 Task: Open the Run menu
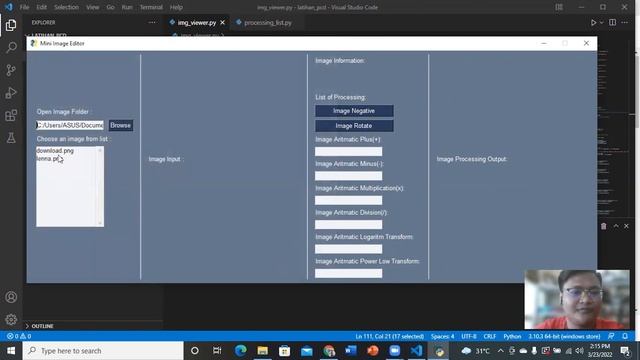click(127, 7)
